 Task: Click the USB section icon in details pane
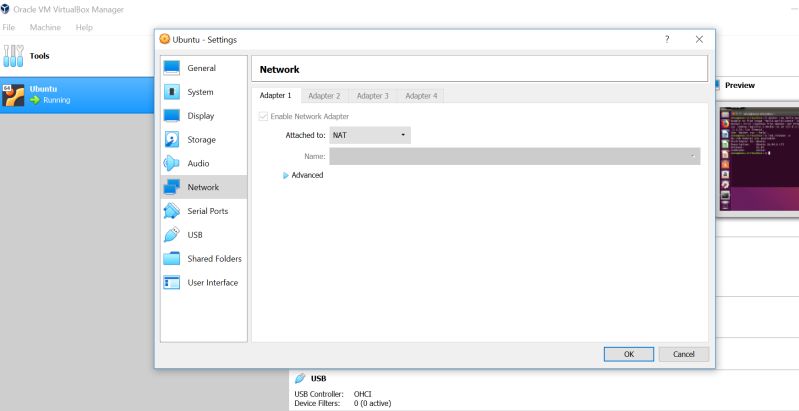click(x=300, y=378)
